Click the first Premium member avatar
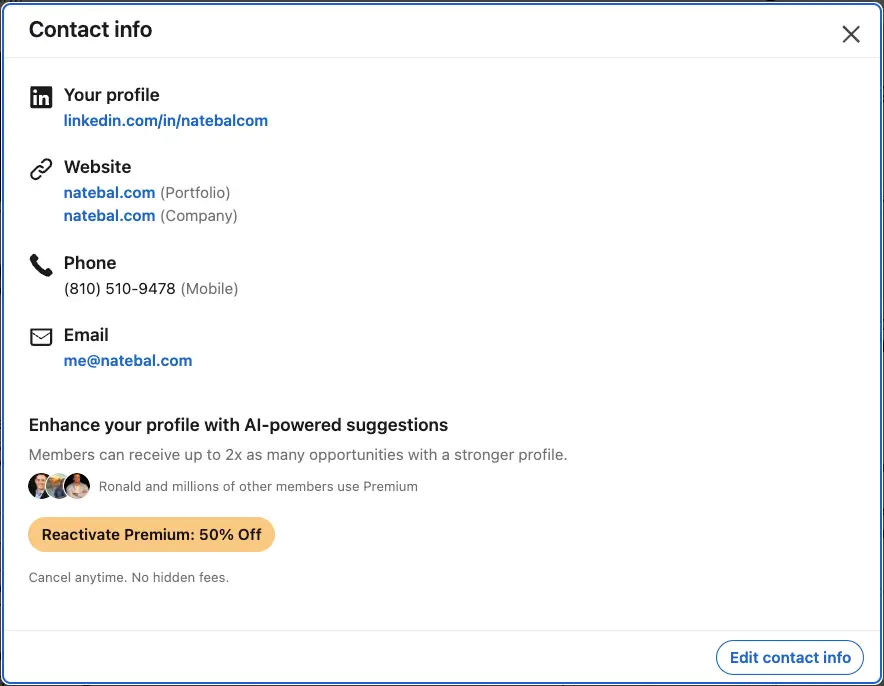 (x=39, y=486)
